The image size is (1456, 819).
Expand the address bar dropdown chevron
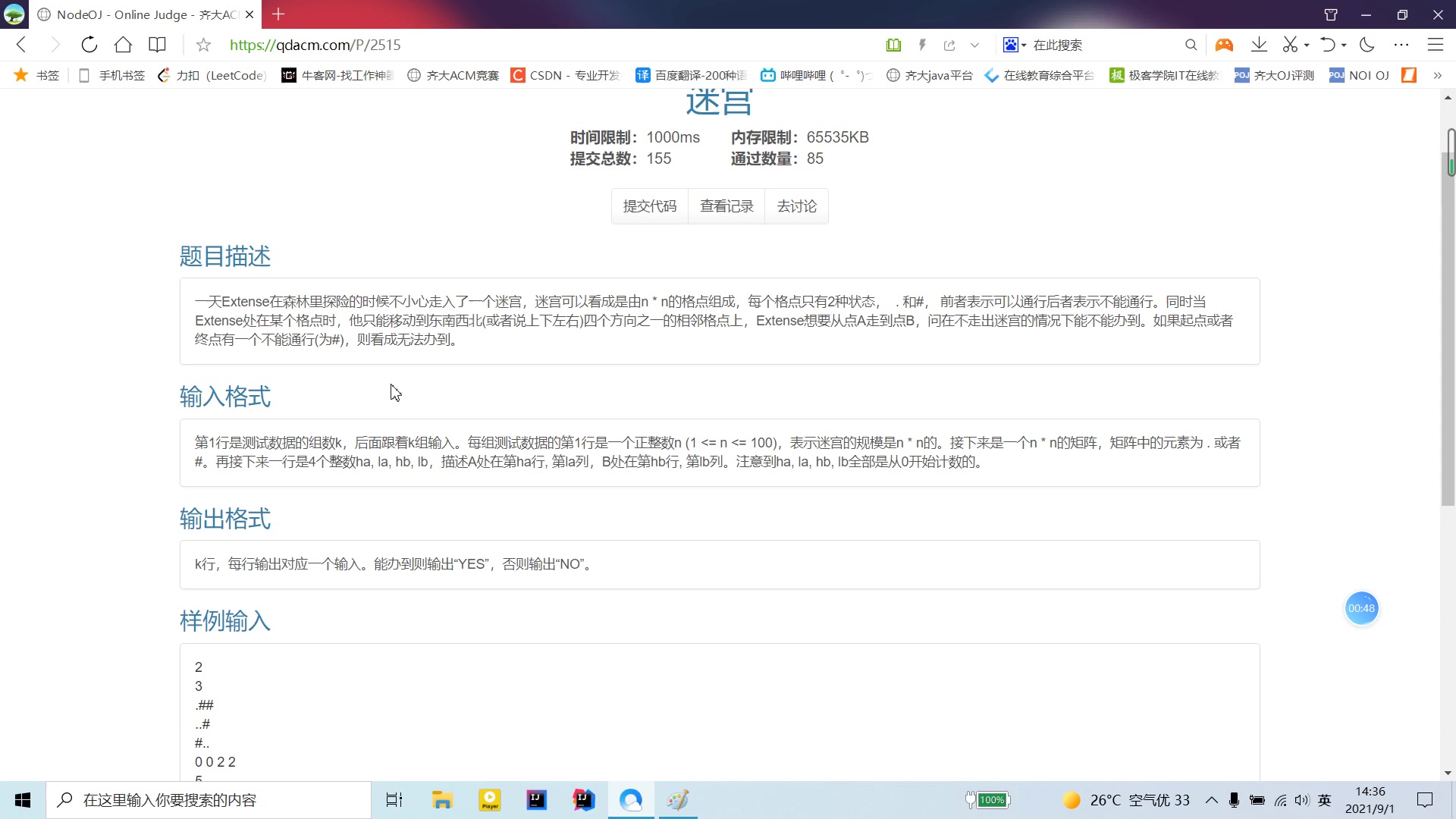(975, 45)
